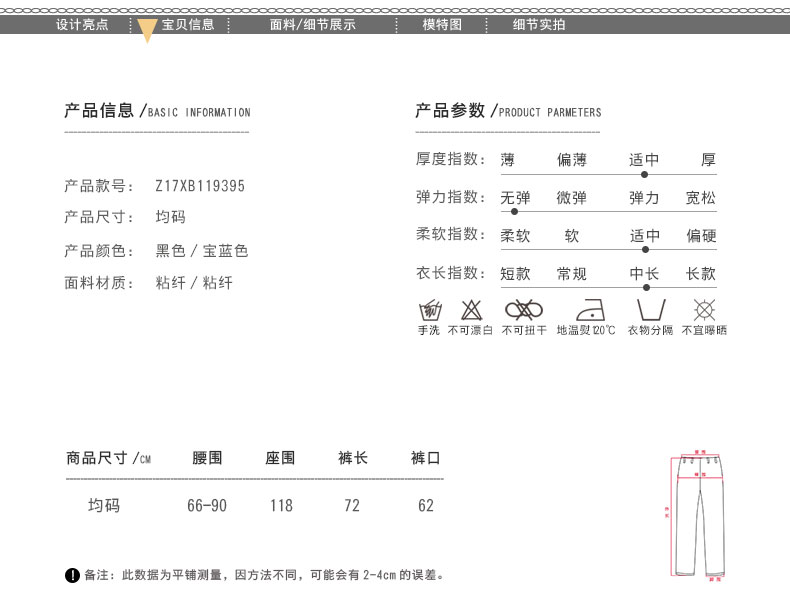Click the 厚度指数 slider dot at 适中

pos(644,174)
